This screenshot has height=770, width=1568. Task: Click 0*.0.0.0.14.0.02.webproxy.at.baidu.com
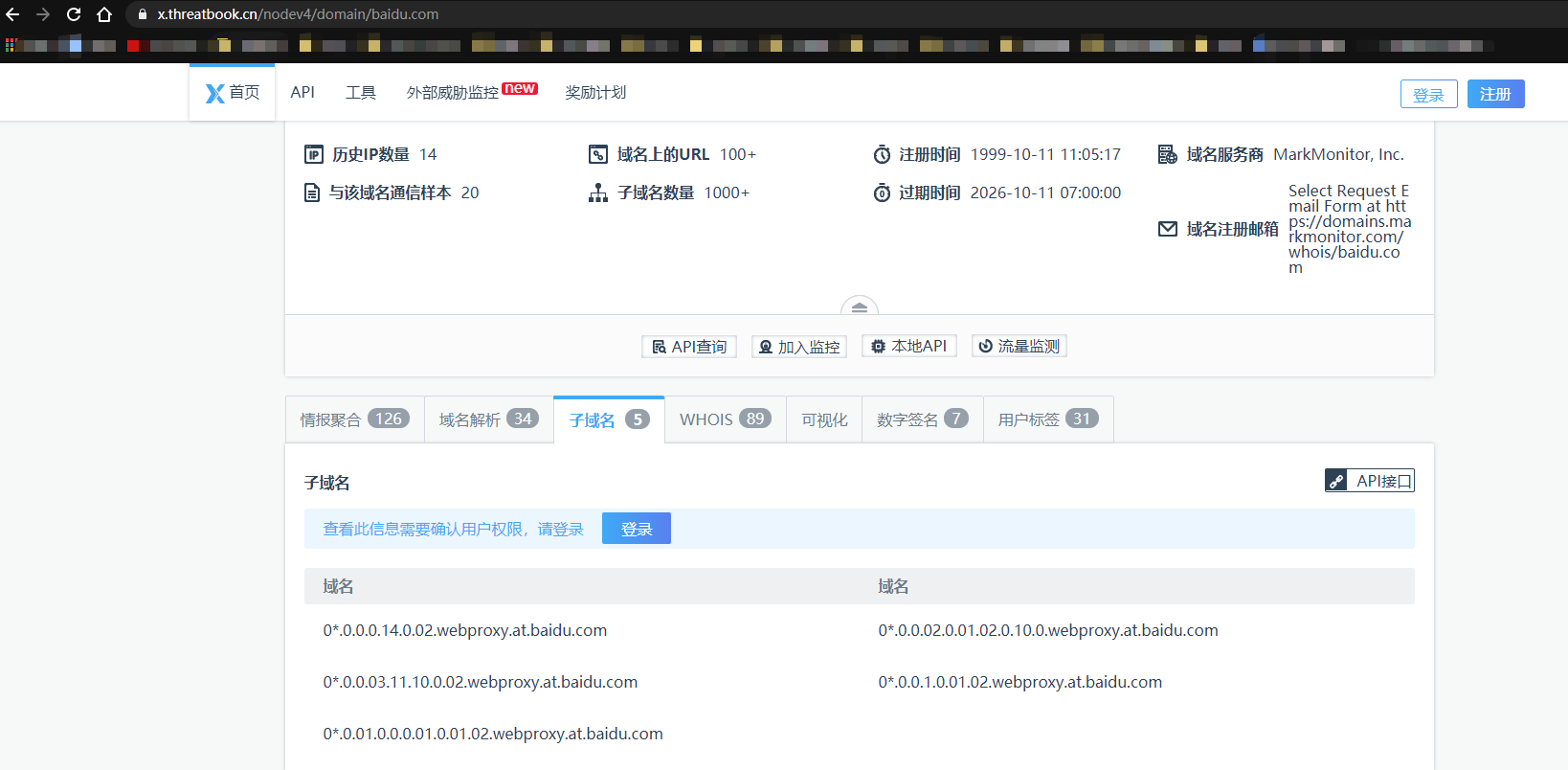tap(465, 630)
